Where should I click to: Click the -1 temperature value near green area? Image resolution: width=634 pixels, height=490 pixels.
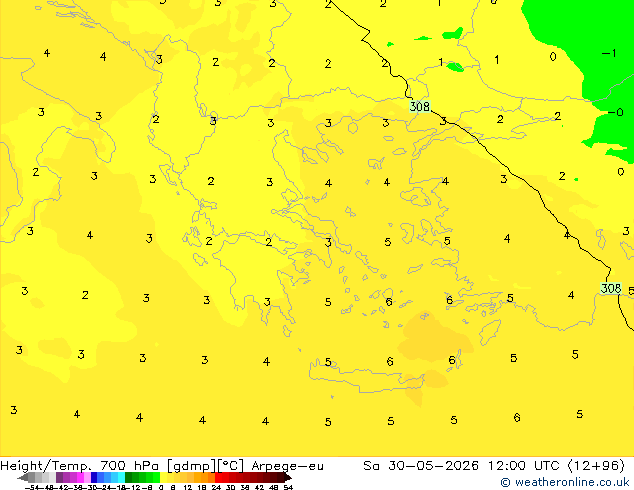coord(609,53)
